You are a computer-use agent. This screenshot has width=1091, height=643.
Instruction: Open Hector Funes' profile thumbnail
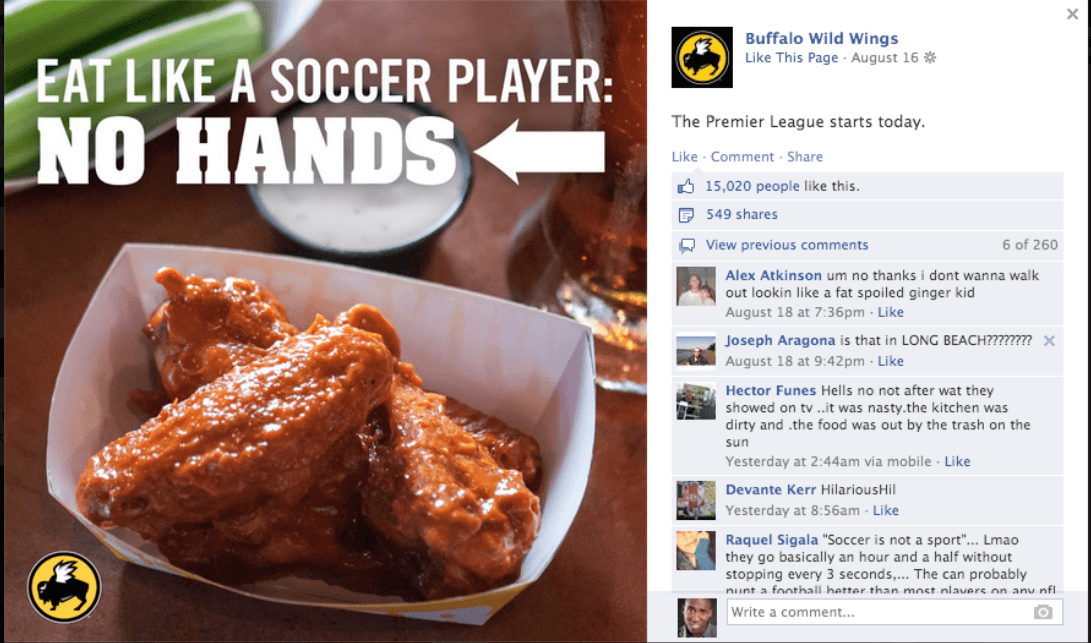(x=696, y=400)
